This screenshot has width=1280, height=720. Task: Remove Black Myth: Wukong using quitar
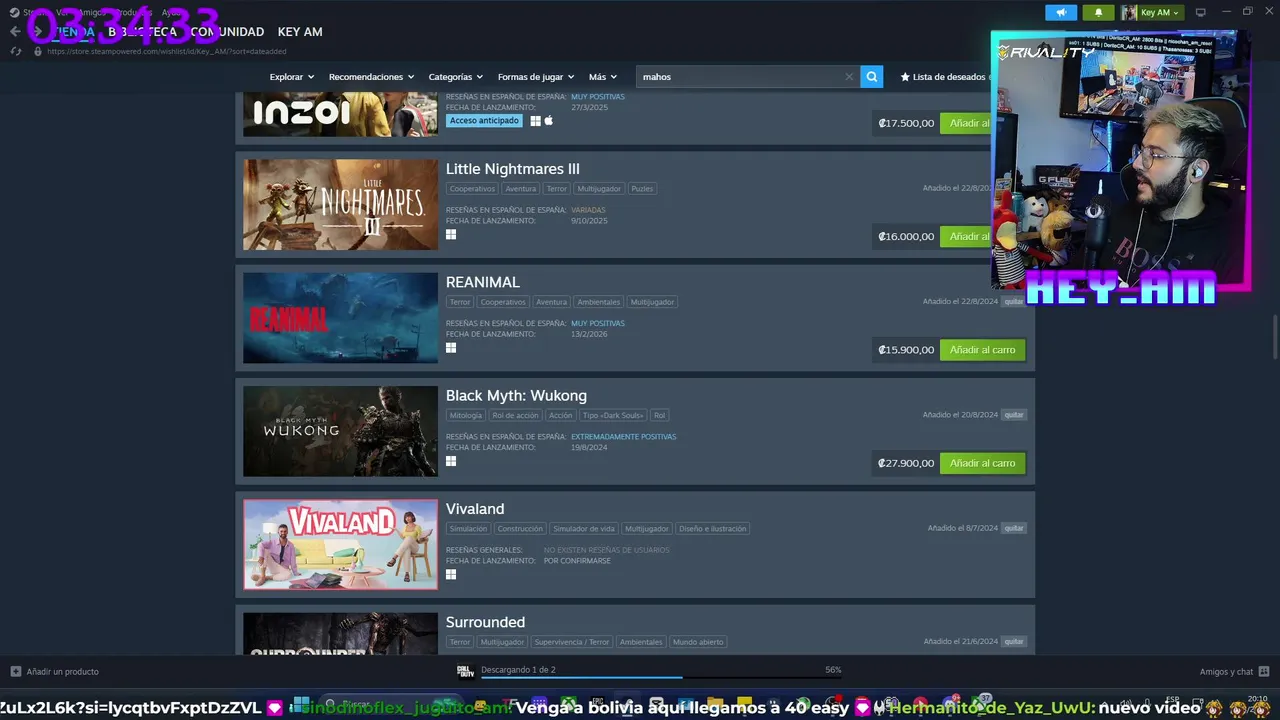[x=1014, y=414]
